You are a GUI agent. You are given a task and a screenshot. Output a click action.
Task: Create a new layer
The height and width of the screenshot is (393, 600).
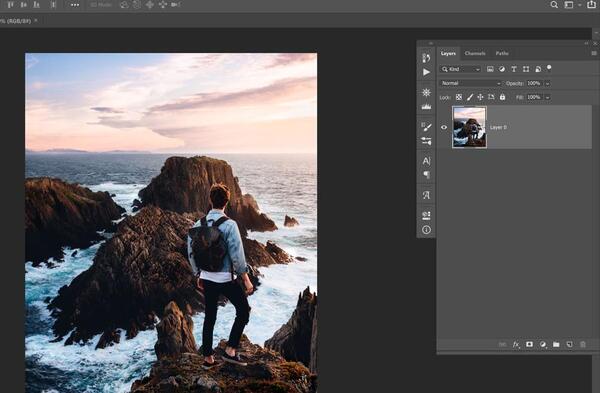569,344
